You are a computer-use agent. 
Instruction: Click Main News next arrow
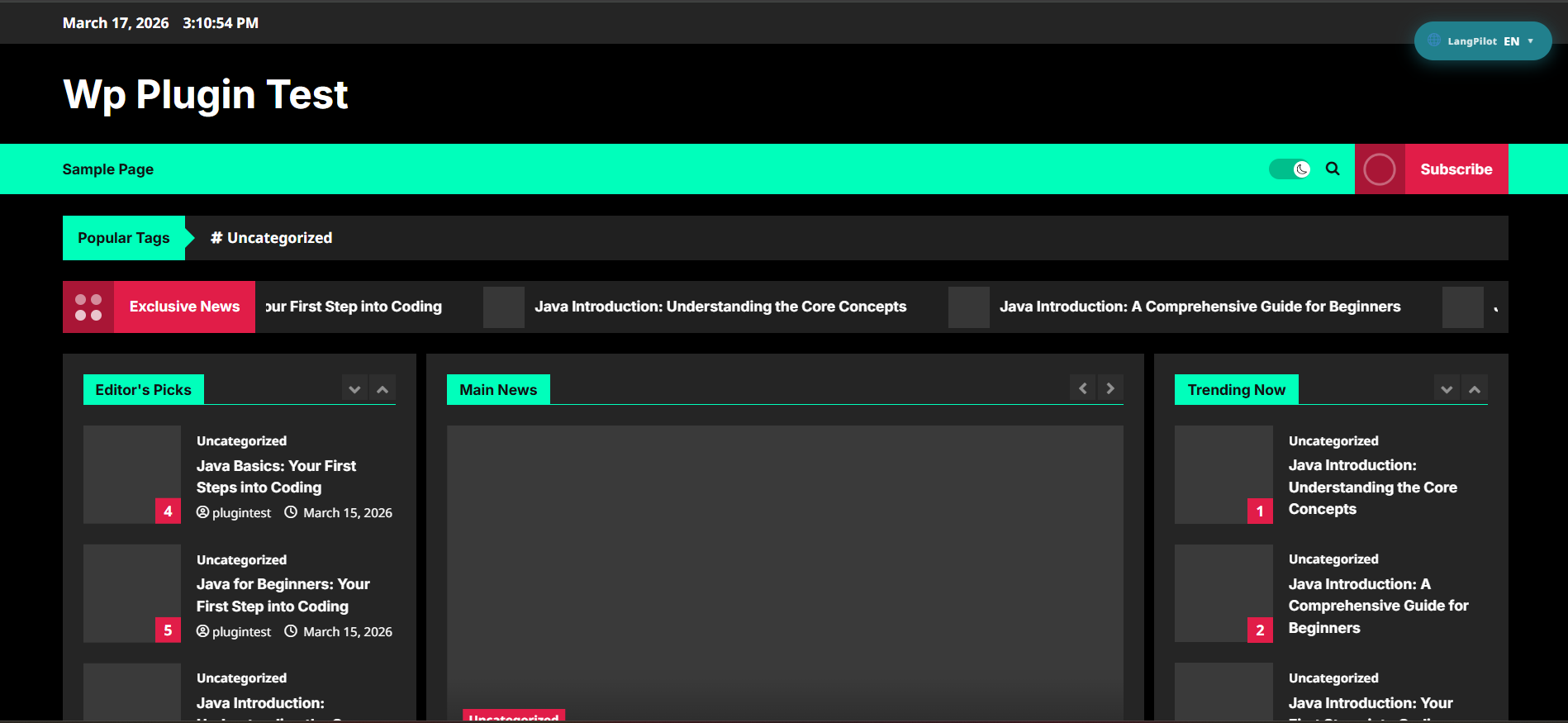[1110, 388]
